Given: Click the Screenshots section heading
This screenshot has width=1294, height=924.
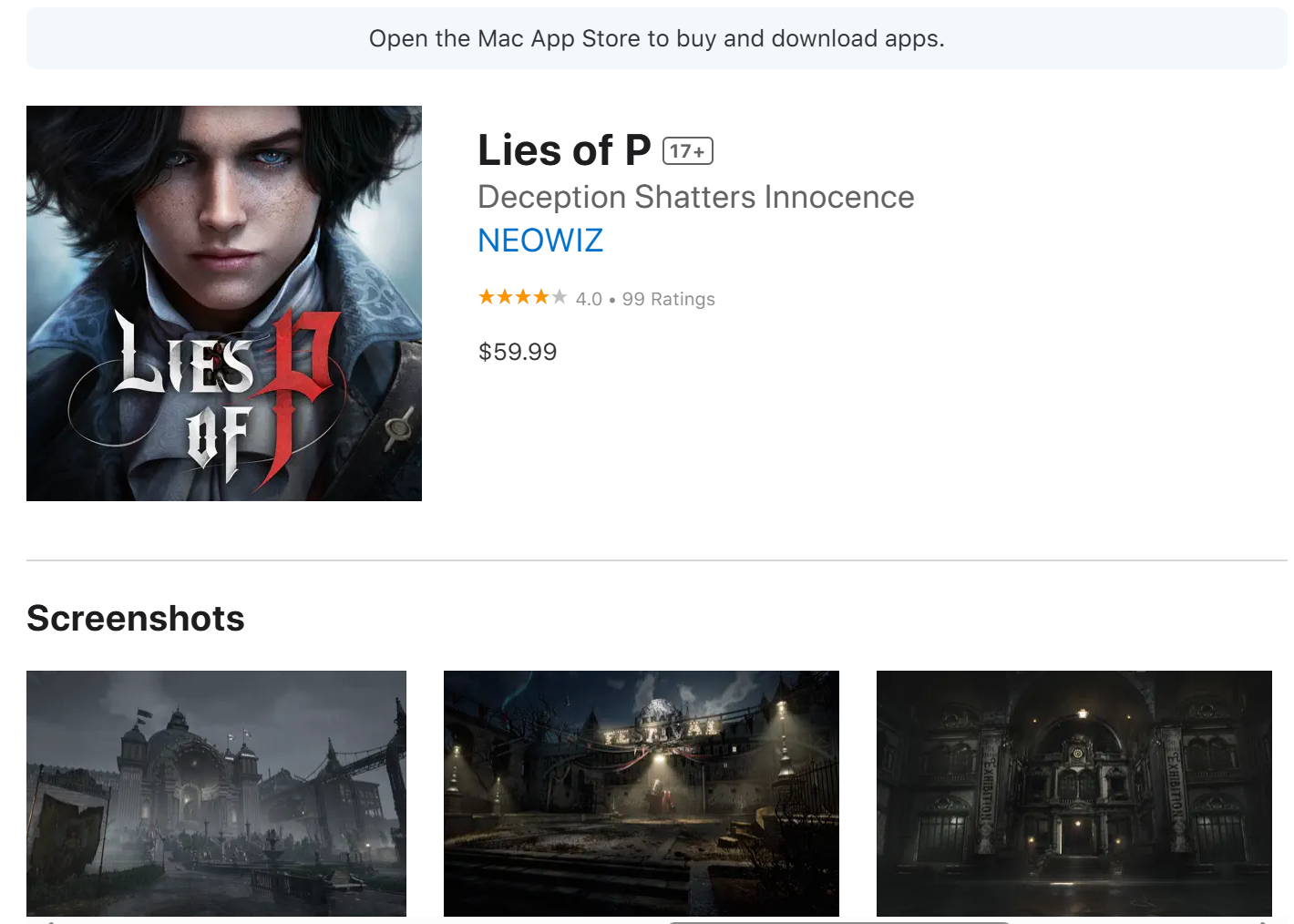Looking at the screenshot, I should coord(136,618).
